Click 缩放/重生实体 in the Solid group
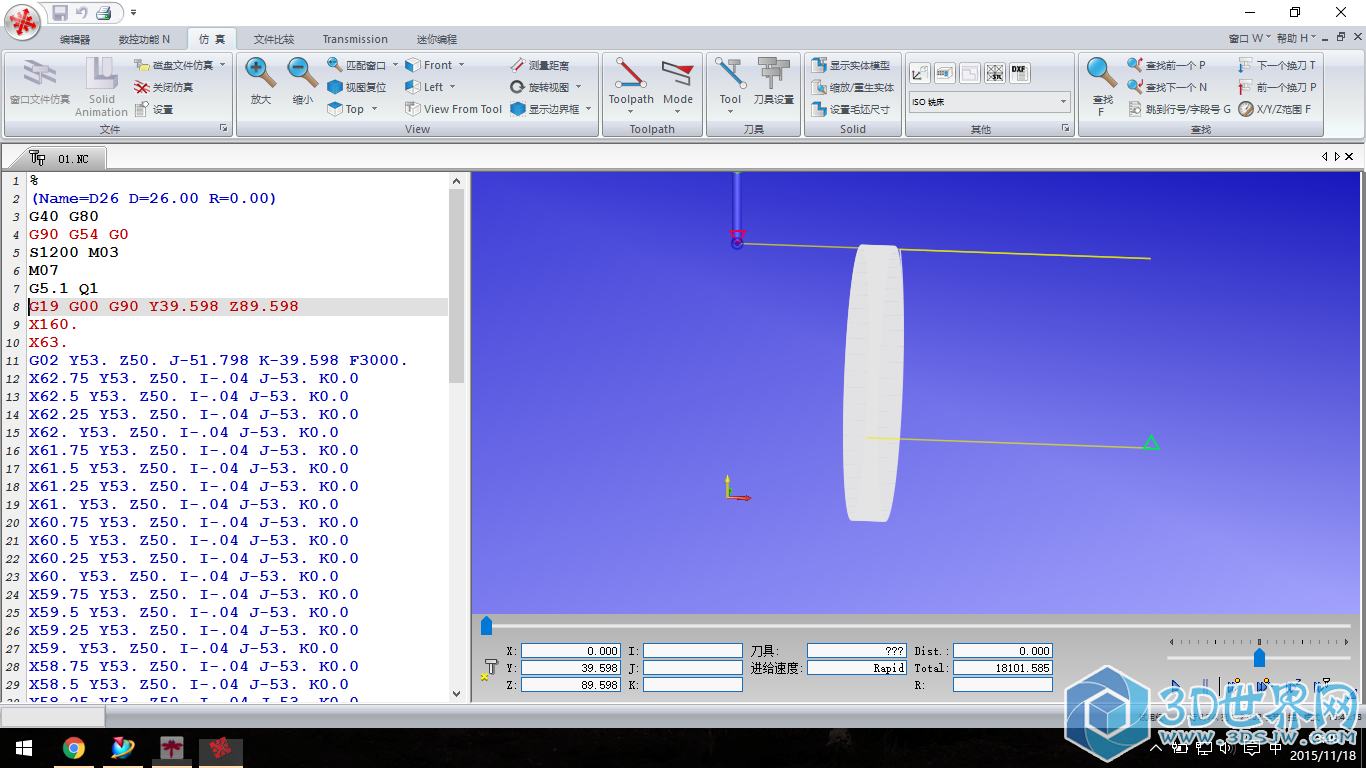1366x768 pixels. pyautogui.click(x=853, y=87)
